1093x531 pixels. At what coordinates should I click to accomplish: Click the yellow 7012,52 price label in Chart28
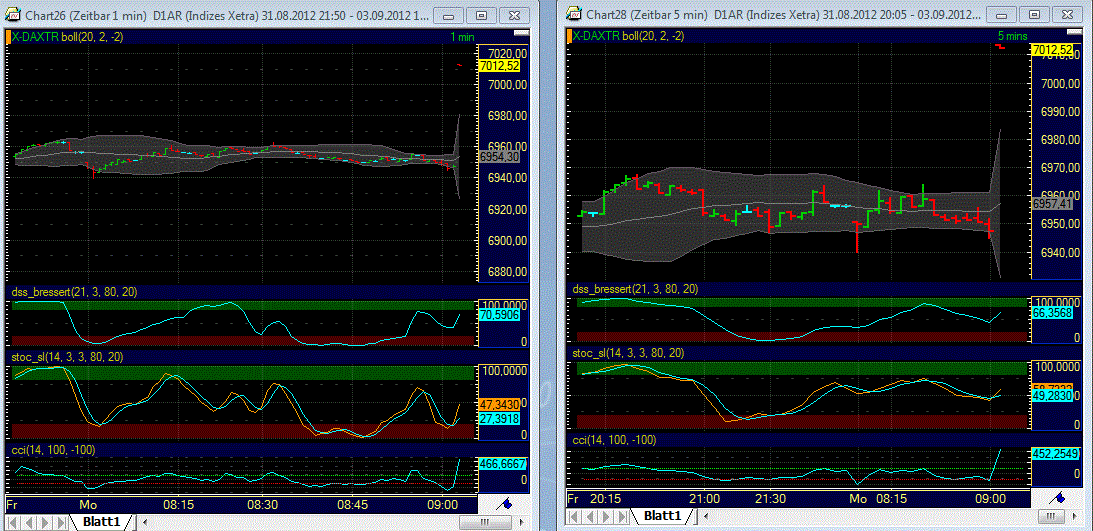(x=1053, y=49)
